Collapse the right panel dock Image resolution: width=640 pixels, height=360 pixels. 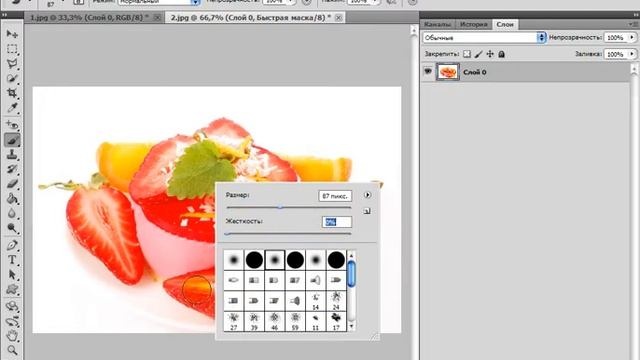pos(635,15)
